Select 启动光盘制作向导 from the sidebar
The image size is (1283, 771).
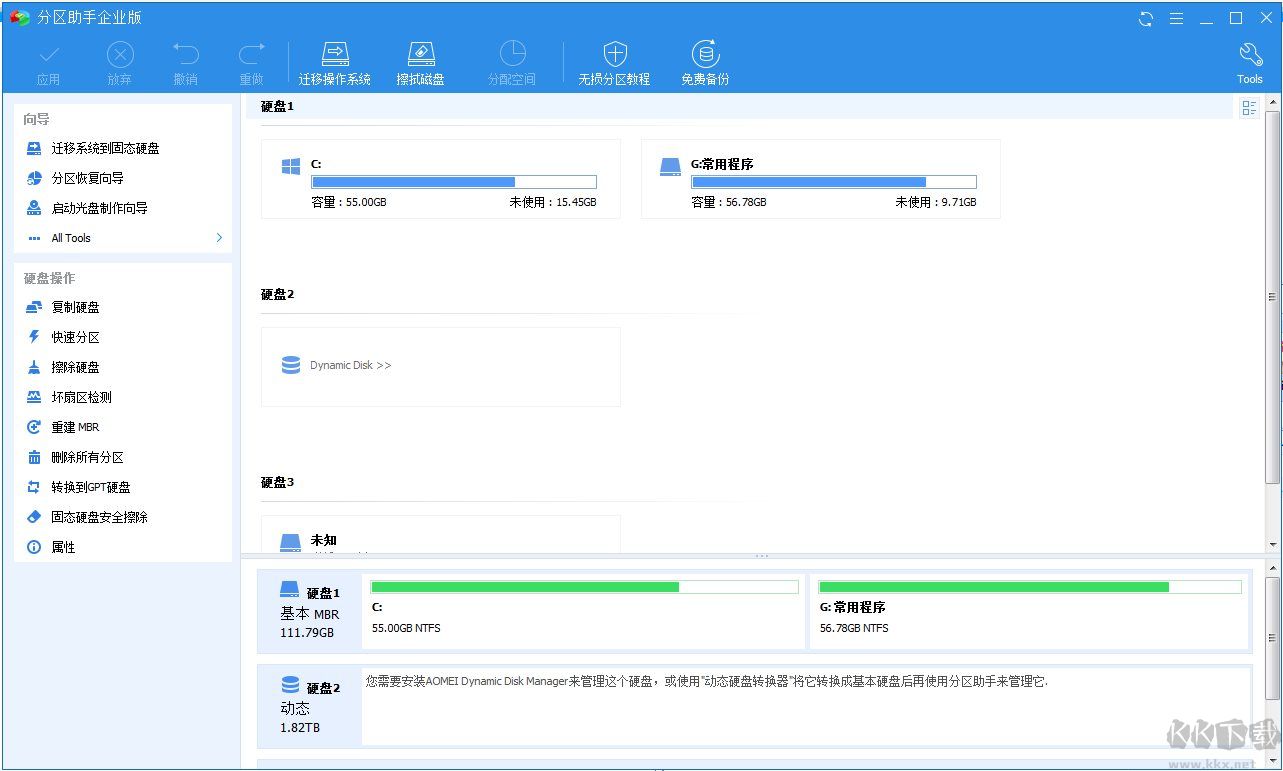(90, 208)
